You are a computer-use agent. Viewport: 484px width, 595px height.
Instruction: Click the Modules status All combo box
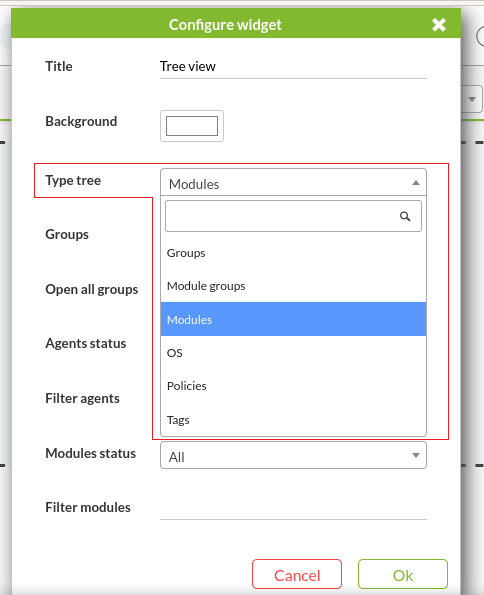click(293, 455)
